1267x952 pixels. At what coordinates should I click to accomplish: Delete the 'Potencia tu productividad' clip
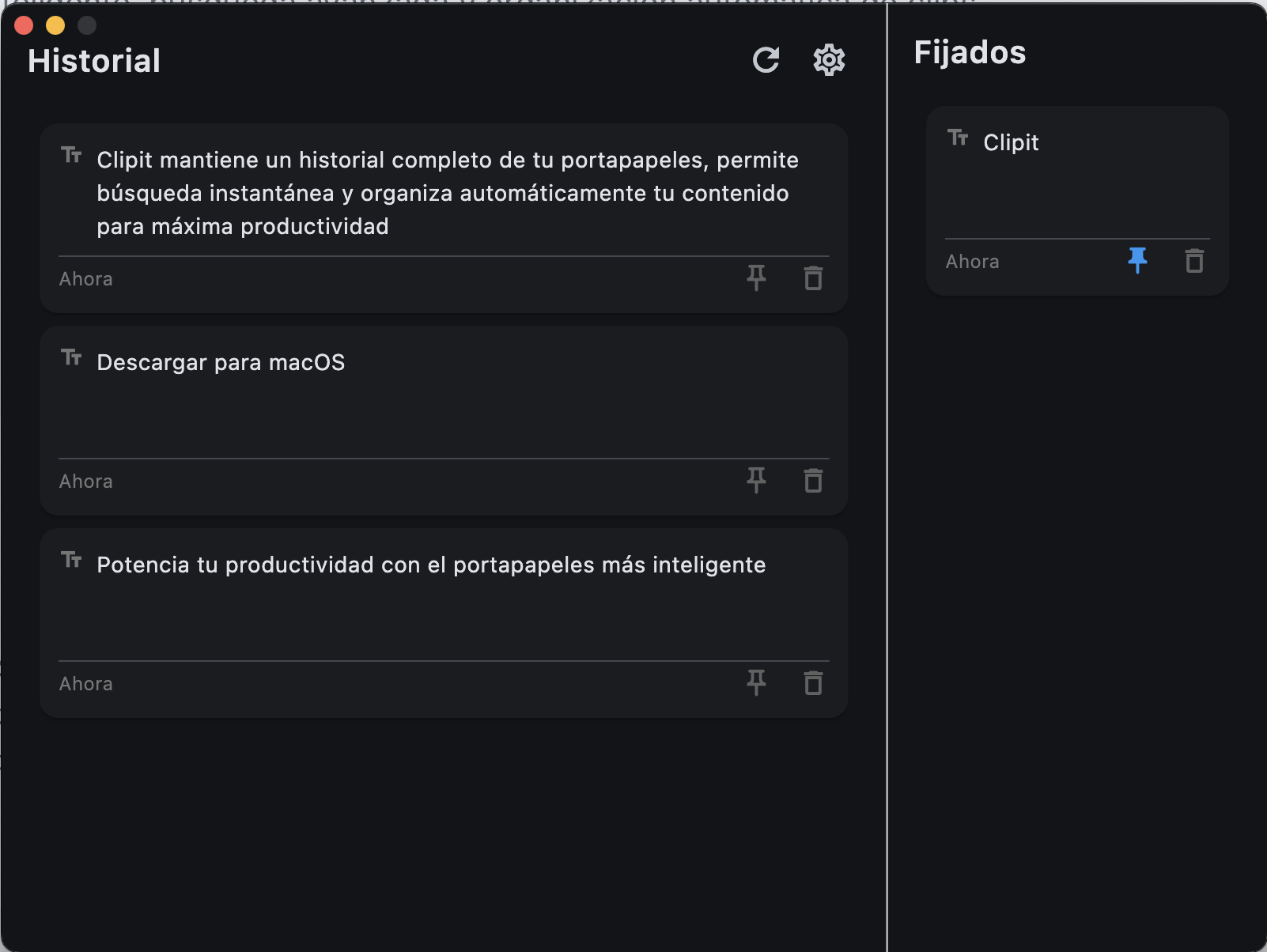click(813, 683)
